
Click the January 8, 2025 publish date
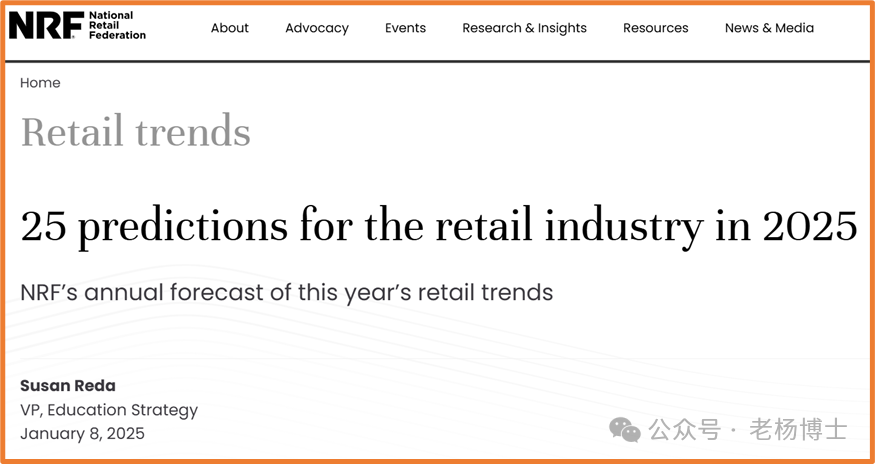82,434
